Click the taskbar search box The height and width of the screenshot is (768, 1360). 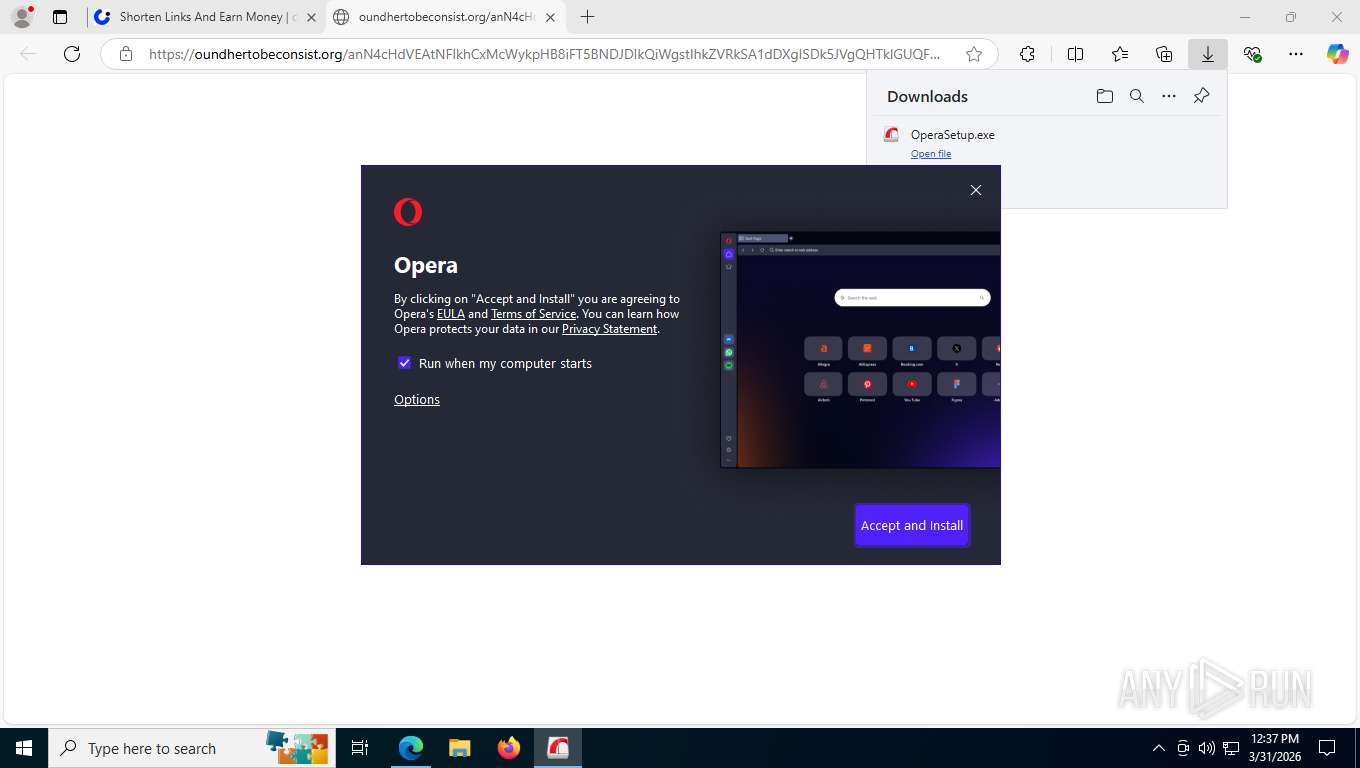coord(190,748)
